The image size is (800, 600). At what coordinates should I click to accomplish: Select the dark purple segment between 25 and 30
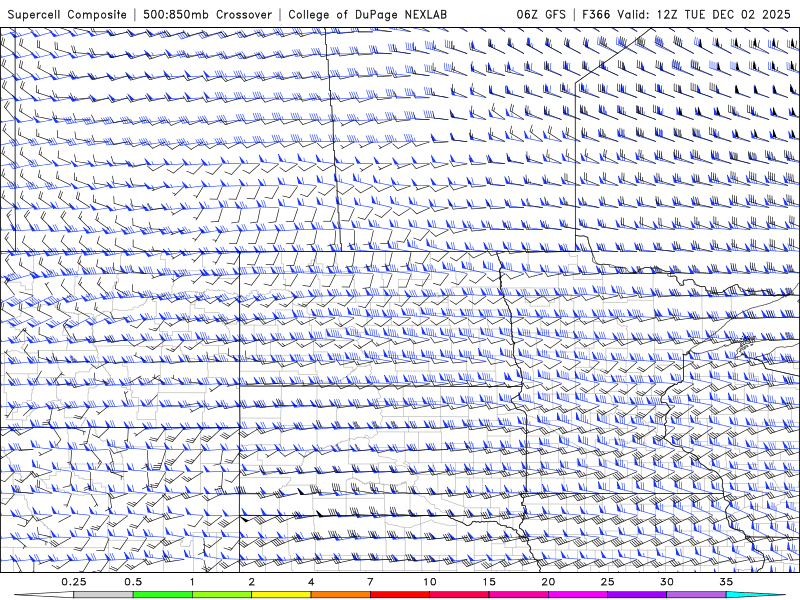pos(637,595)
